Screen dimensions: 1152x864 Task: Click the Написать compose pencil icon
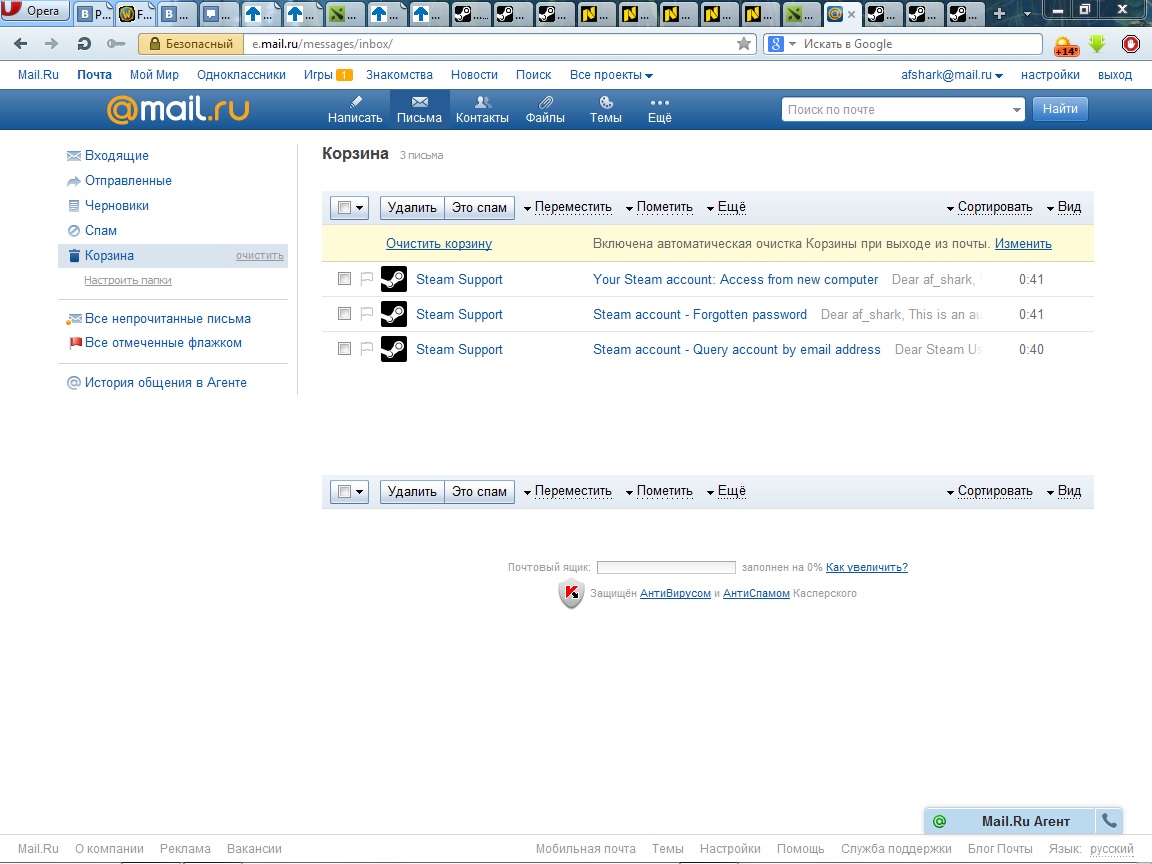356,102
